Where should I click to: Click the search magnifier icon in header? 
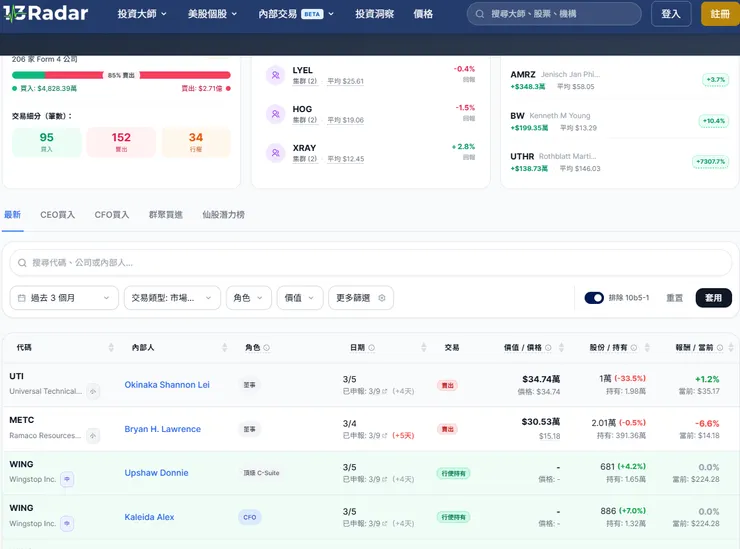[x=479, y=14]
